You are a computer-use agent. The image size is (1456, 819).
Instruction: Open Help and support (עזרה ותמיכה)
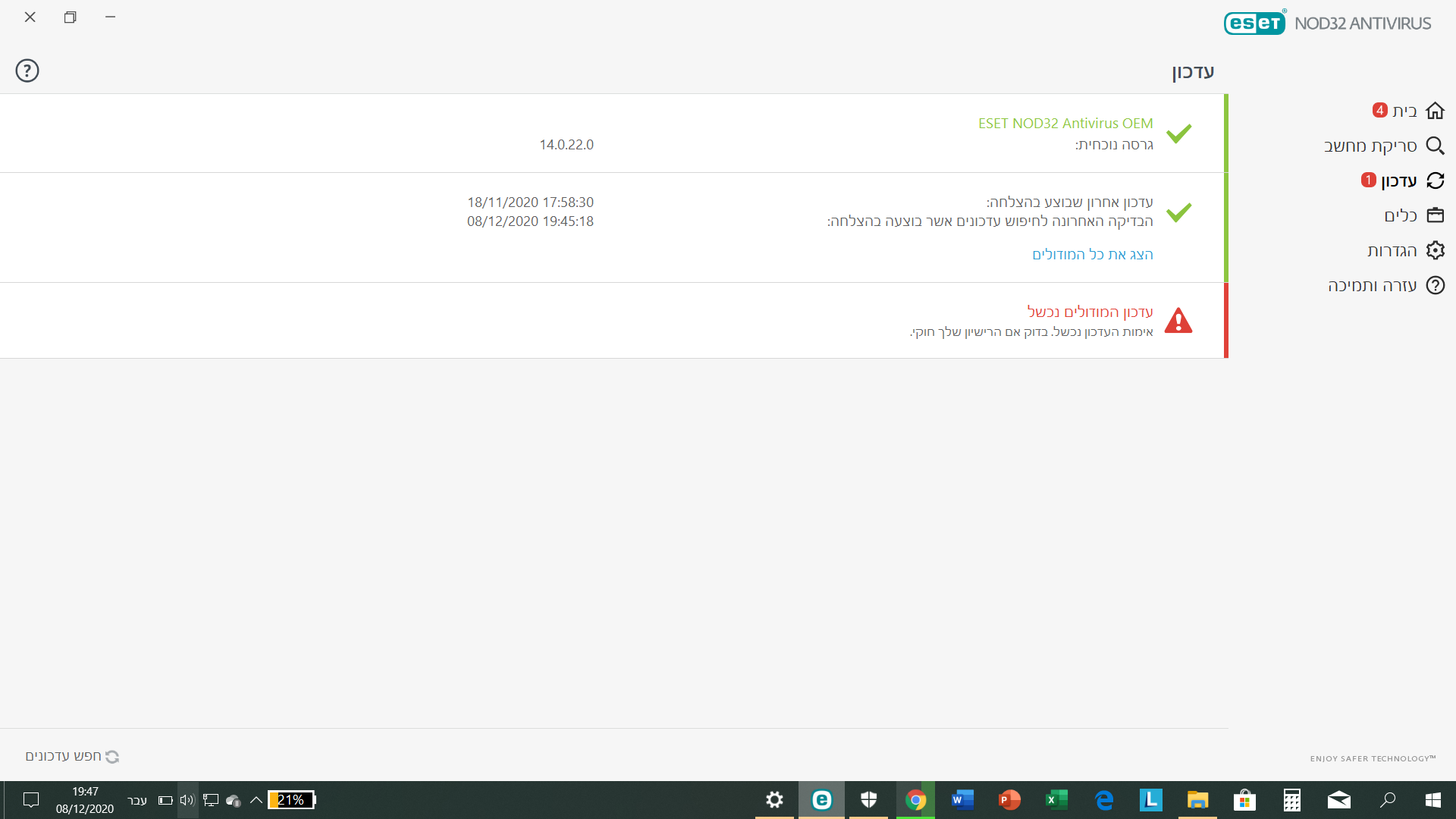[1373, 285]
